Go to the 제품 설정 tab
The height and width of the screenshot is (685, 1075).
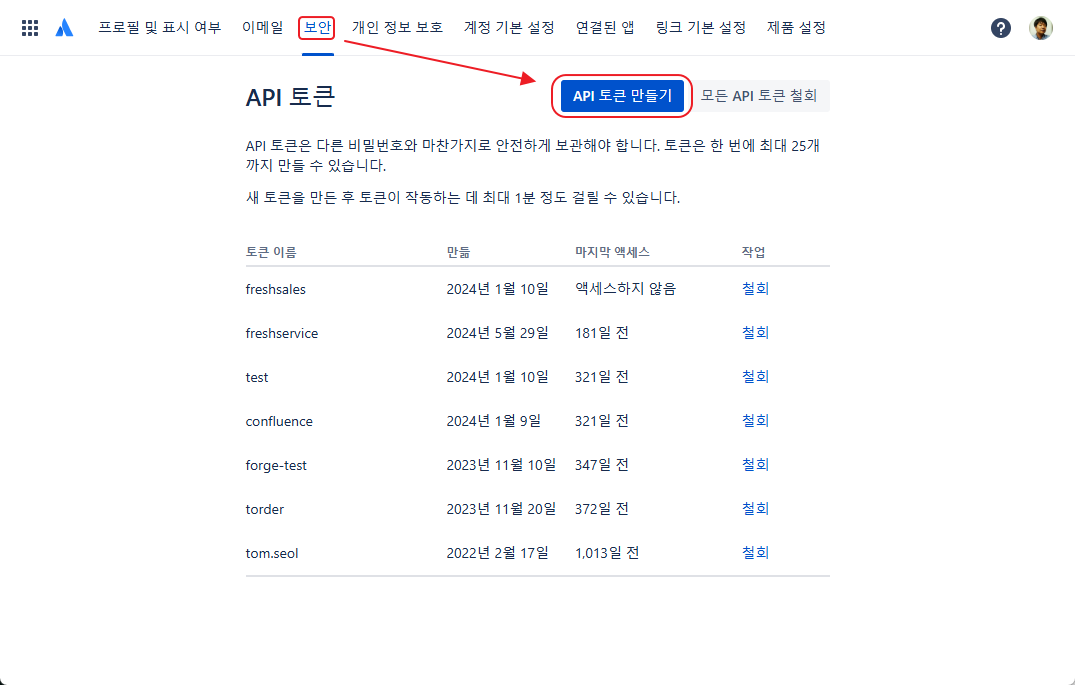point(796,28)
